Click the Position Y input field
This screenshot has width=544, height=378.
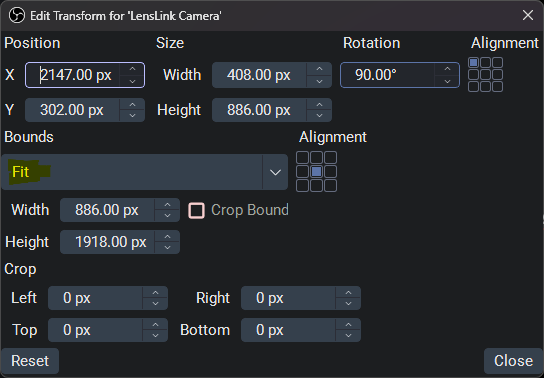point(85,110)
